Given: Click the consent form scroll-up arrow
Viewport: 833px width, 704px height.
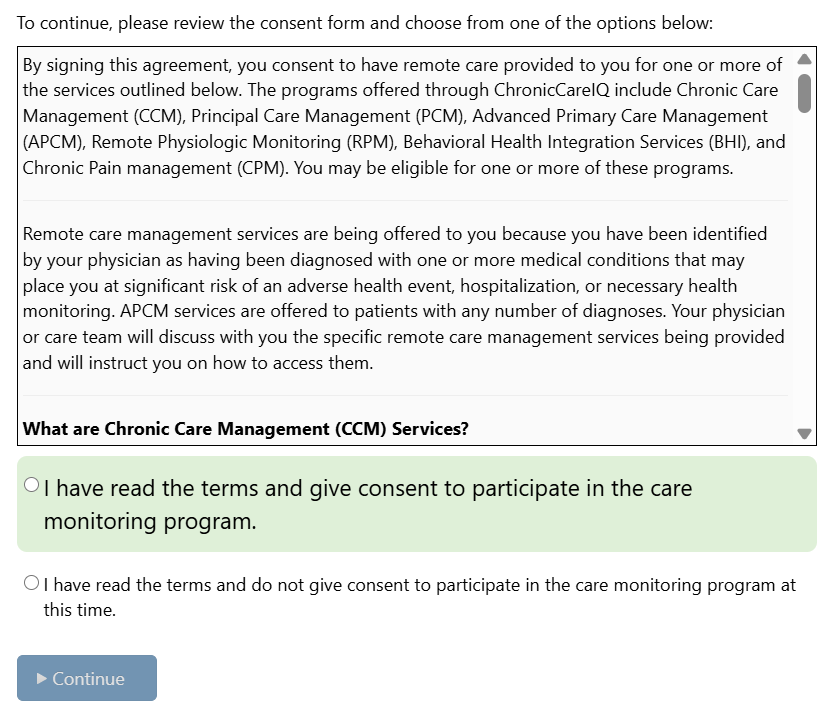Looking at the screenshot, I should coord(804,59).
